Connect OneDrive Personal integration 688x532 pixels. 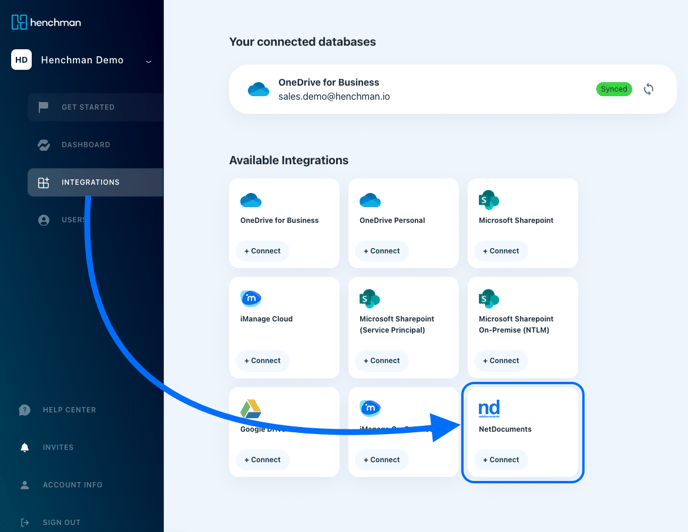pyautogui.click(x=382, y=251)
